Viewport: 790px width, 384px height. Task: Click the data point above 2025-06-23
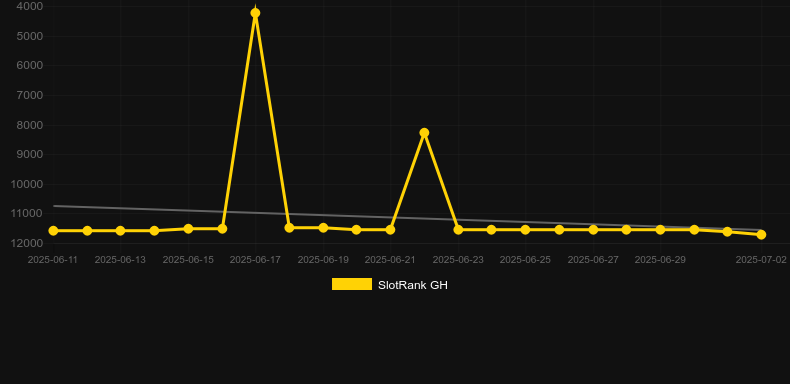coord(458,230)
